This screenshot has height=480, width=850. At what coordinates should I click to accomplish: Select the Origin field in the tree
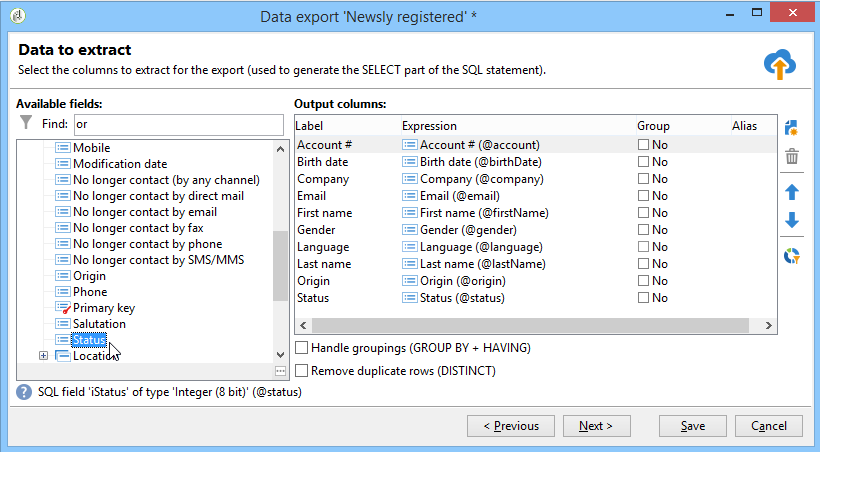pyautogui.click(x=89, y=276)
